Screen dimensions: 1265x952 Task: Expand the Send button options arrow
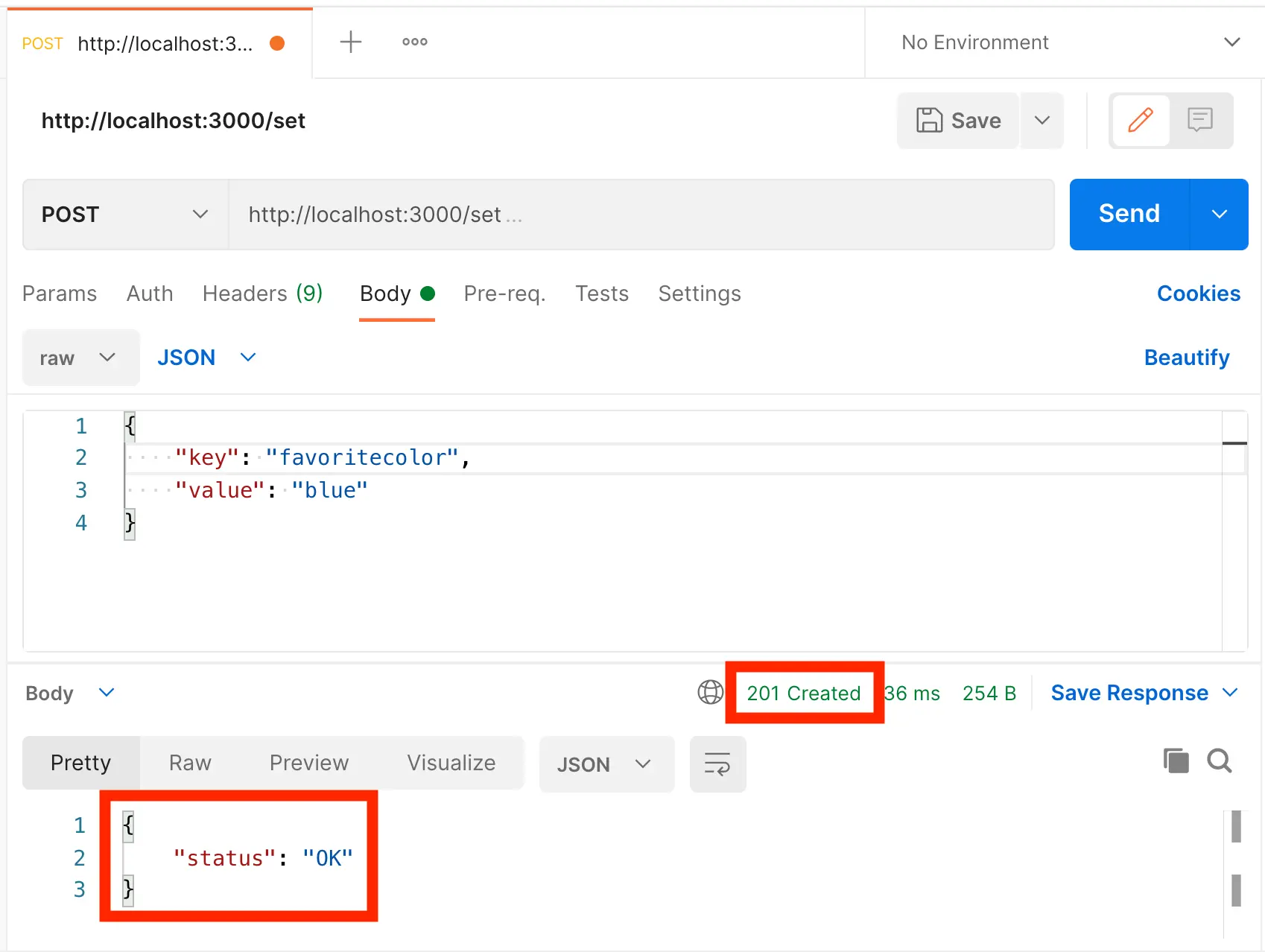pos(1219,215)
